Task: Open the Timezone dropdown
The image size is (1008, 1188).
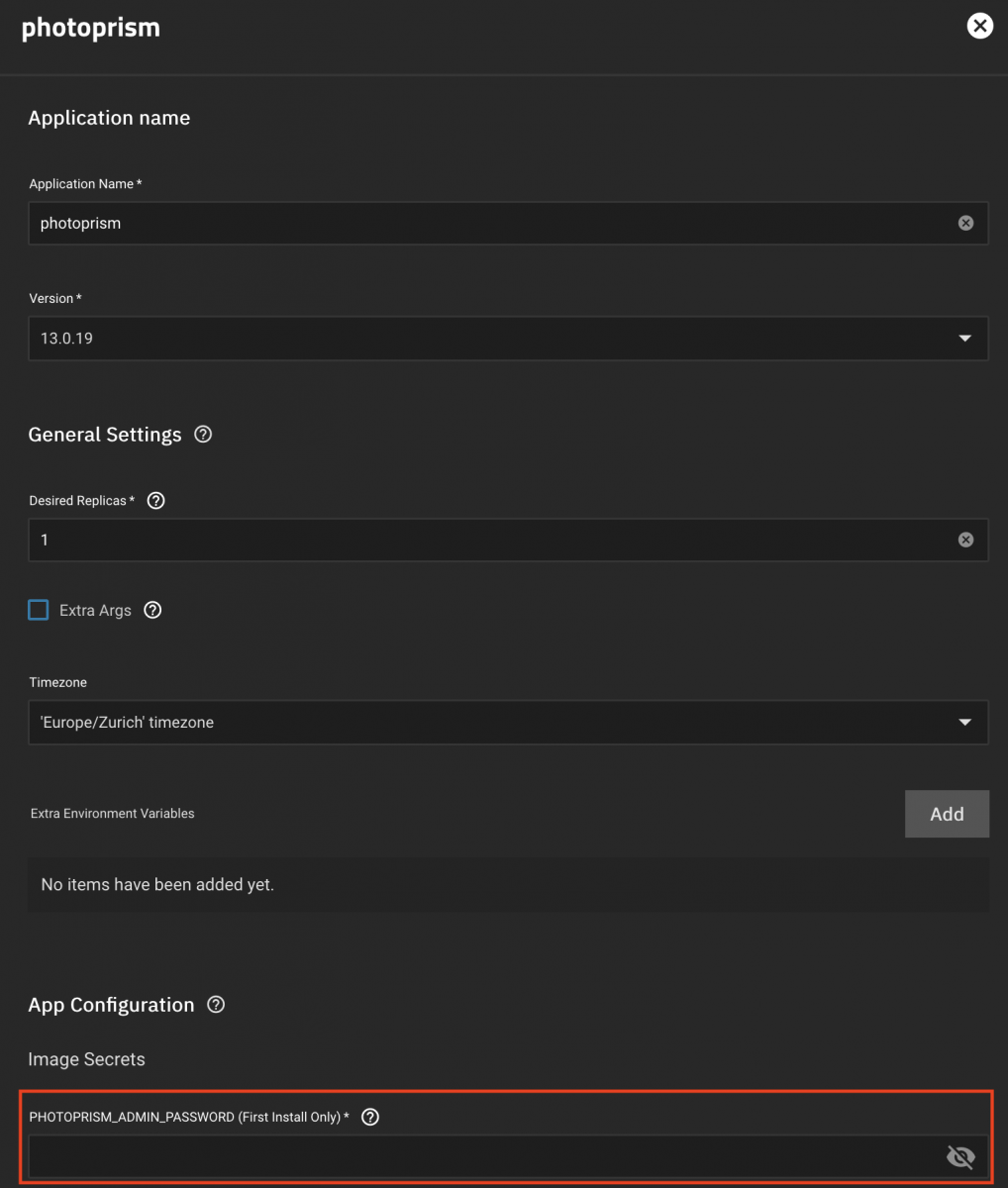Action: pos(508,723)
